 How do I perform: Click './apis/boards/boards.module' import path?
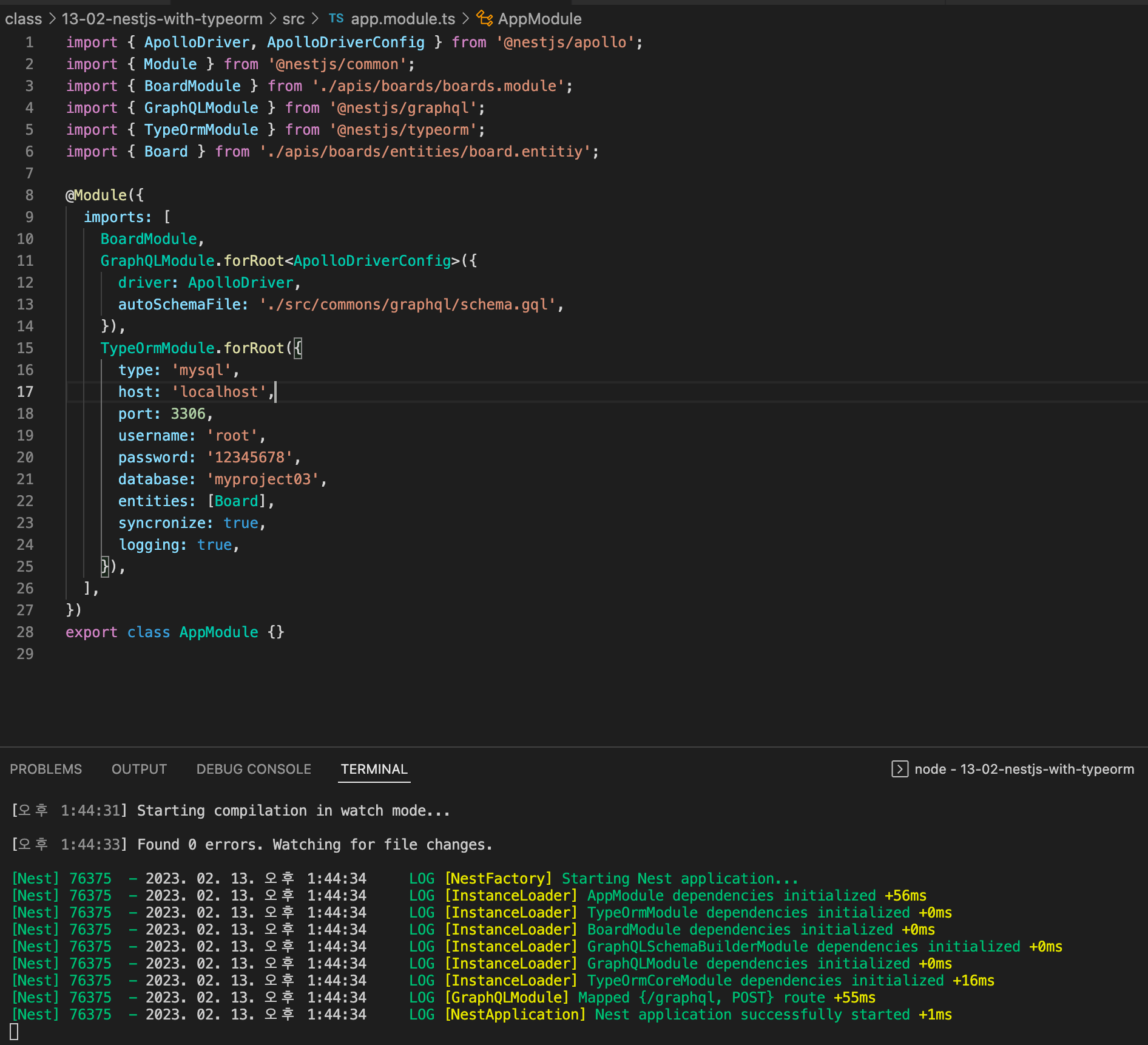(438, 86)
